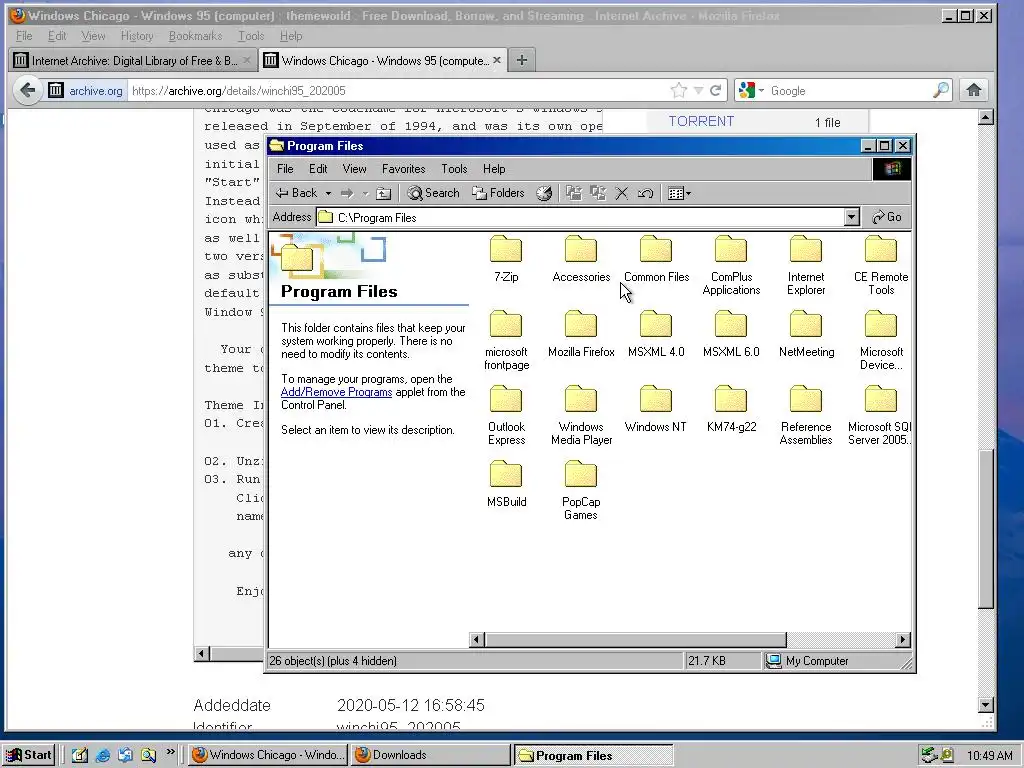The image size is (1024, 768).
Task: Select the ComPlus Applications folder
Action: tap(731, 266)
